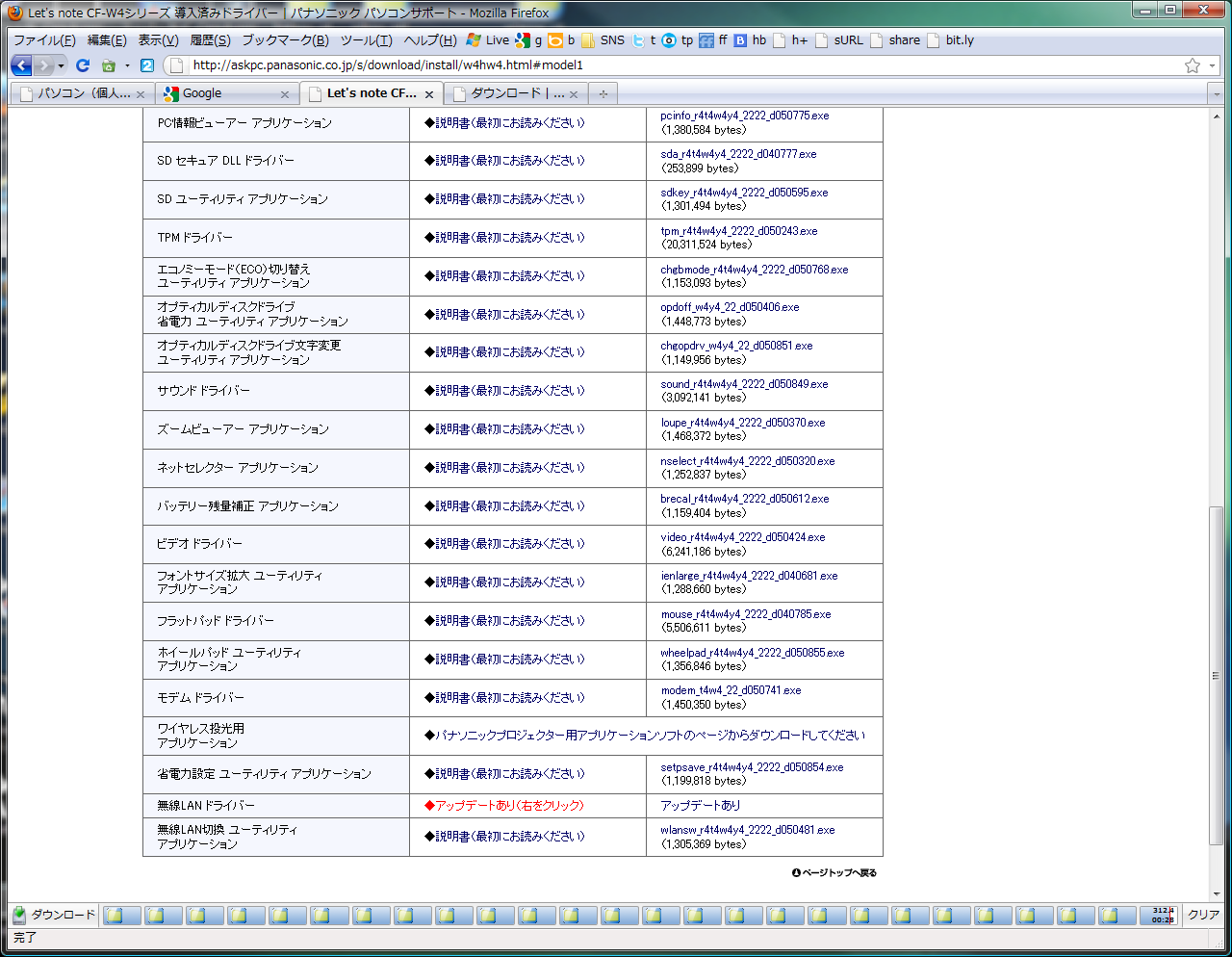Download video_r4t4w4y4_2222_d050424.exe
The width and height of the screenshot is (1232, 957).
(743, 537)
